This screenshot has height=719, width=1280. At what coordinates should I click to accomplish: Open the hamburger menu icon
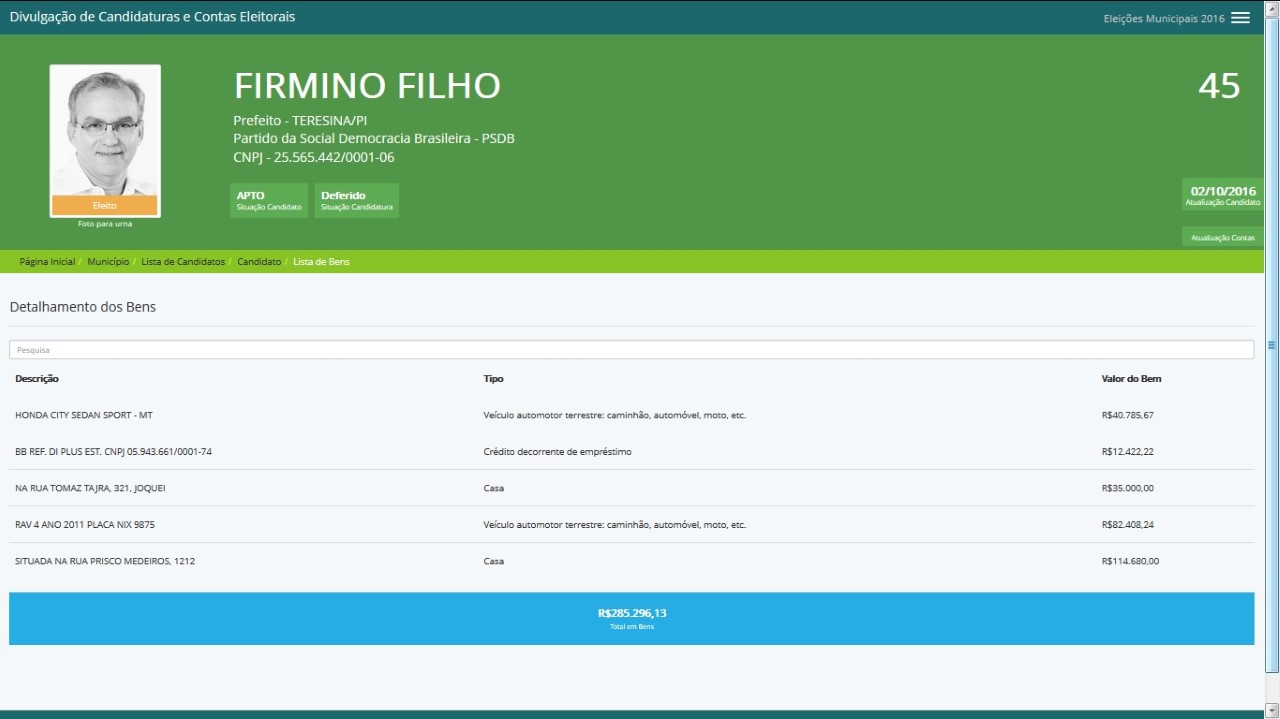click(x=1240, y=18)
